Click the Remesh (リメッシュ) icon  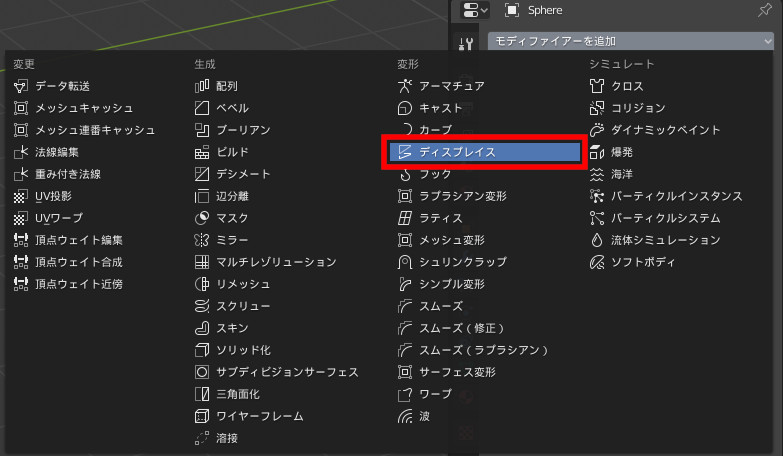pos(202,284)
